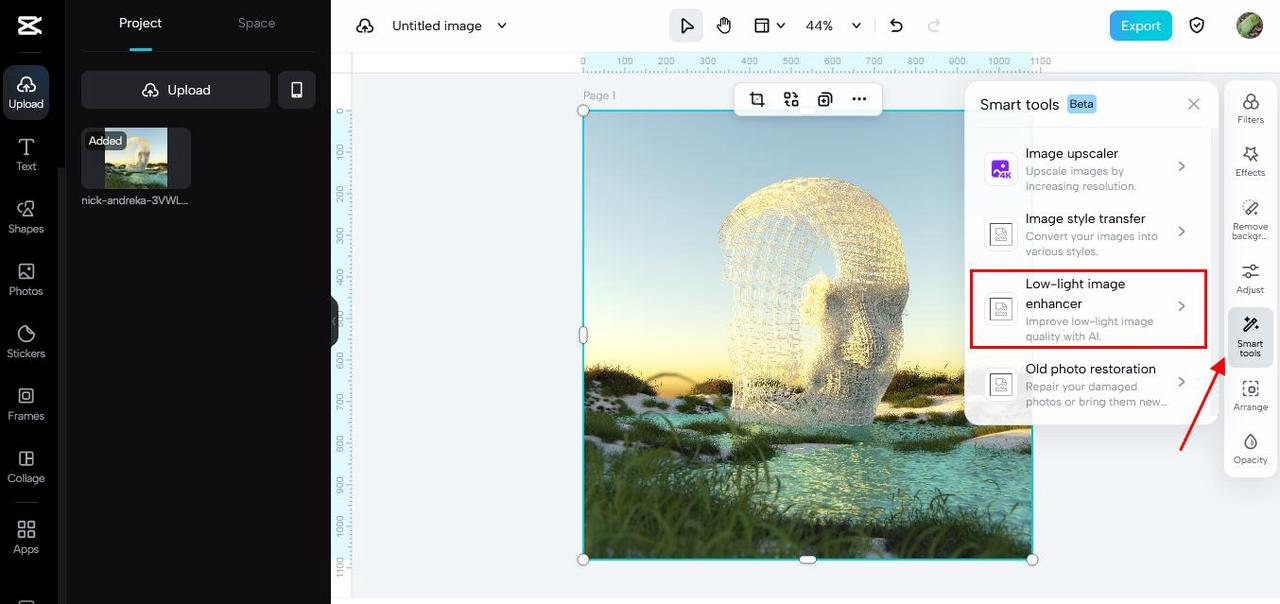The width and height of the screenshot is (1280, 604).
Task: Open the Untitled image name dropdown
Action: pyautogui.click(x=449, y=26)
